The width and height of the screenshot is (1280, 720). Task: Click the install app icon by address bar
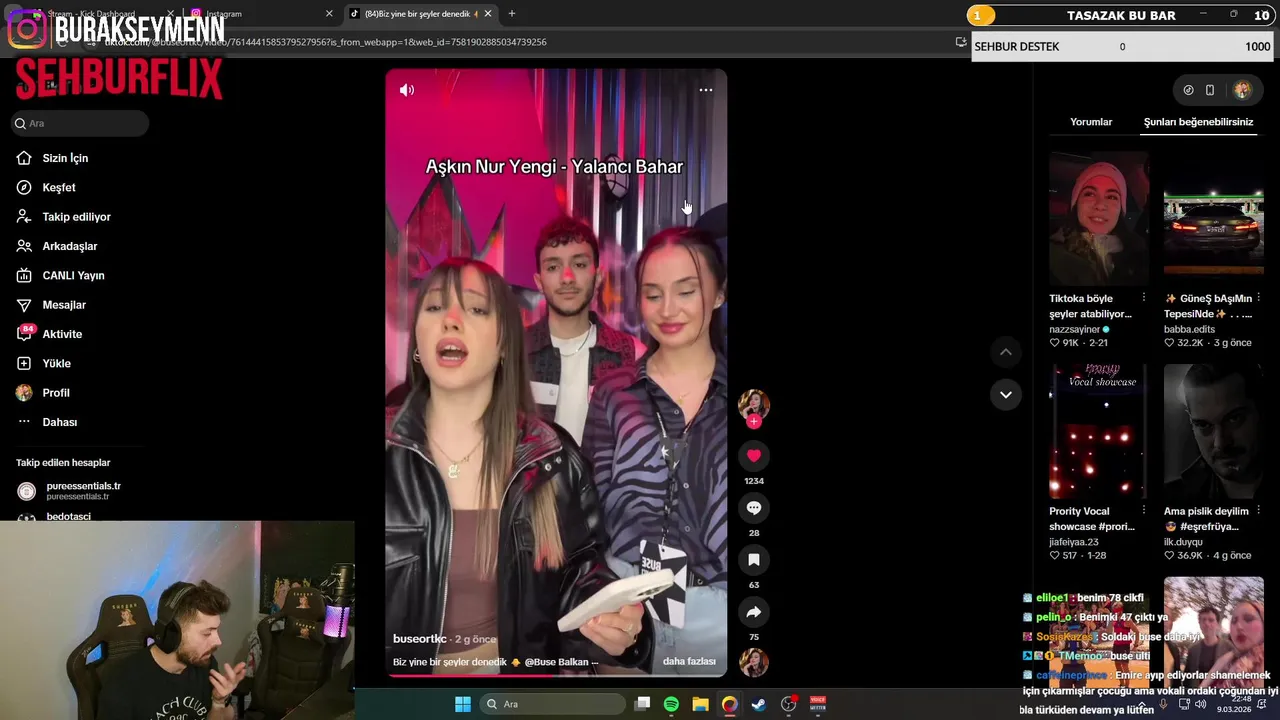[961, 42]
